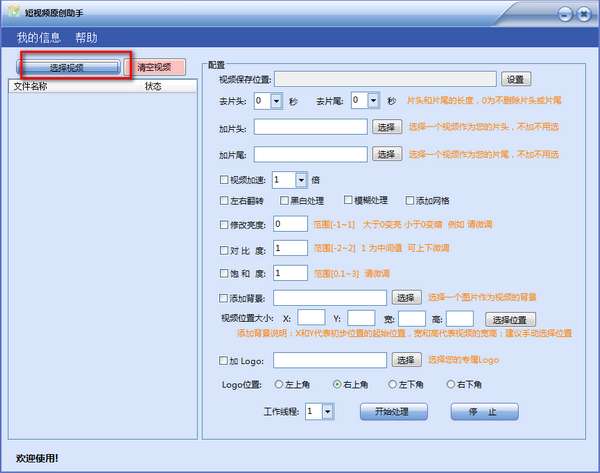The width and height of the screenshot is (600, 473).
Task: Enable the 添加网格 checkbox
Action: [x=409, y=200]
